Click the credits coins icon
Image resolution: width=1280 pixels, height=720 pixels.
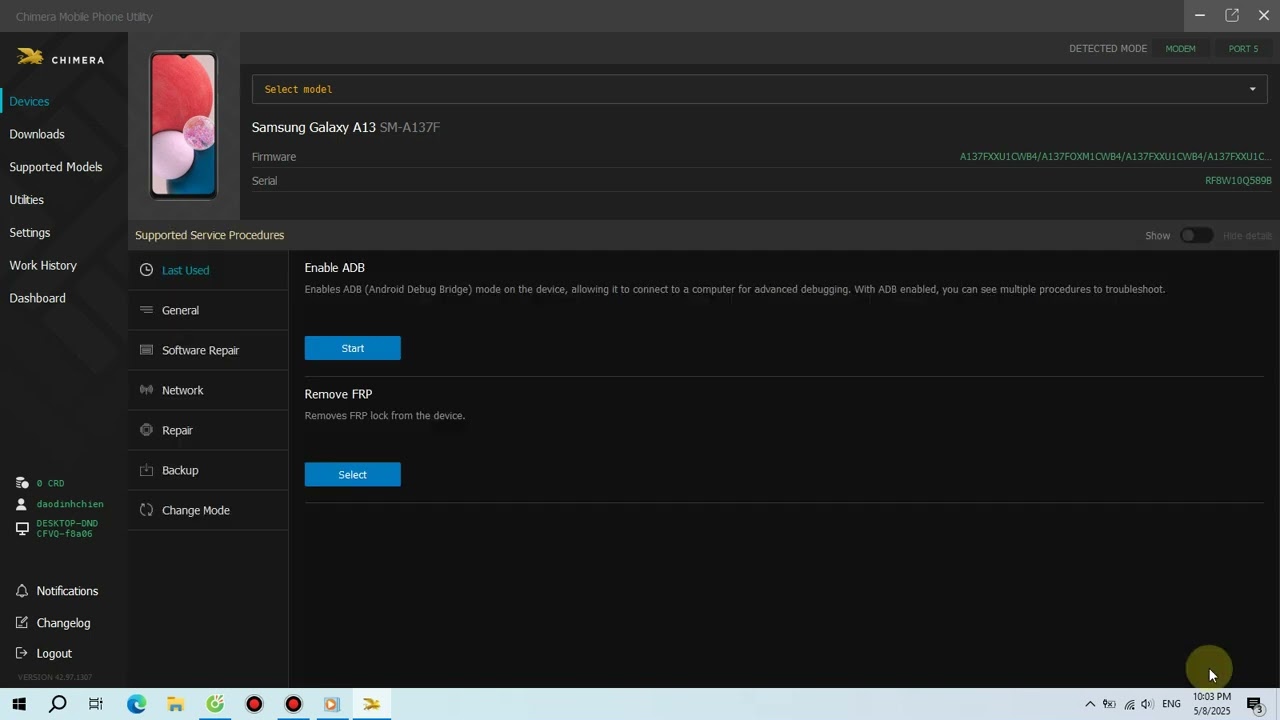(22, 483)
